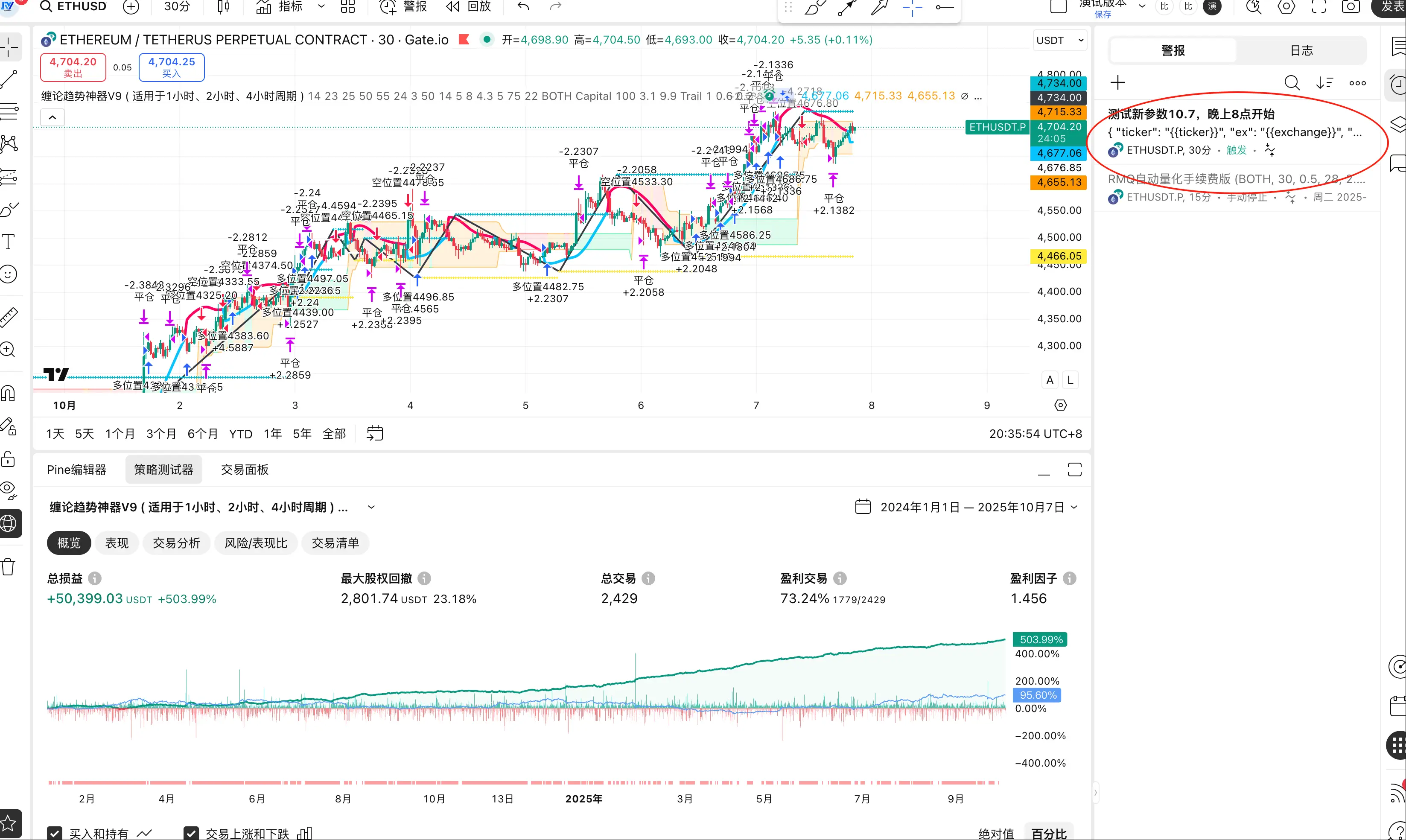Viewport: 1406px width, 840px height.
Task: Toggle trade run-up and drawdown checkbox
Action: click(191, 833)
